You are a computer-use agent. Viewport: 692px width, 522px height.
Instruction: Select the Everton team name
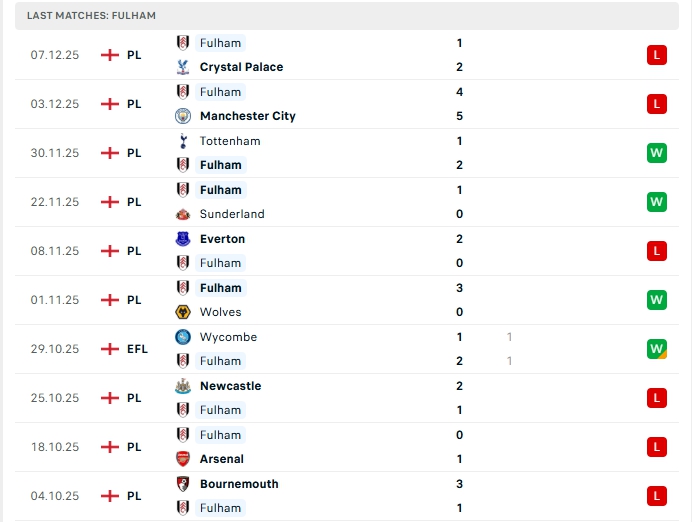pos(222,239)
